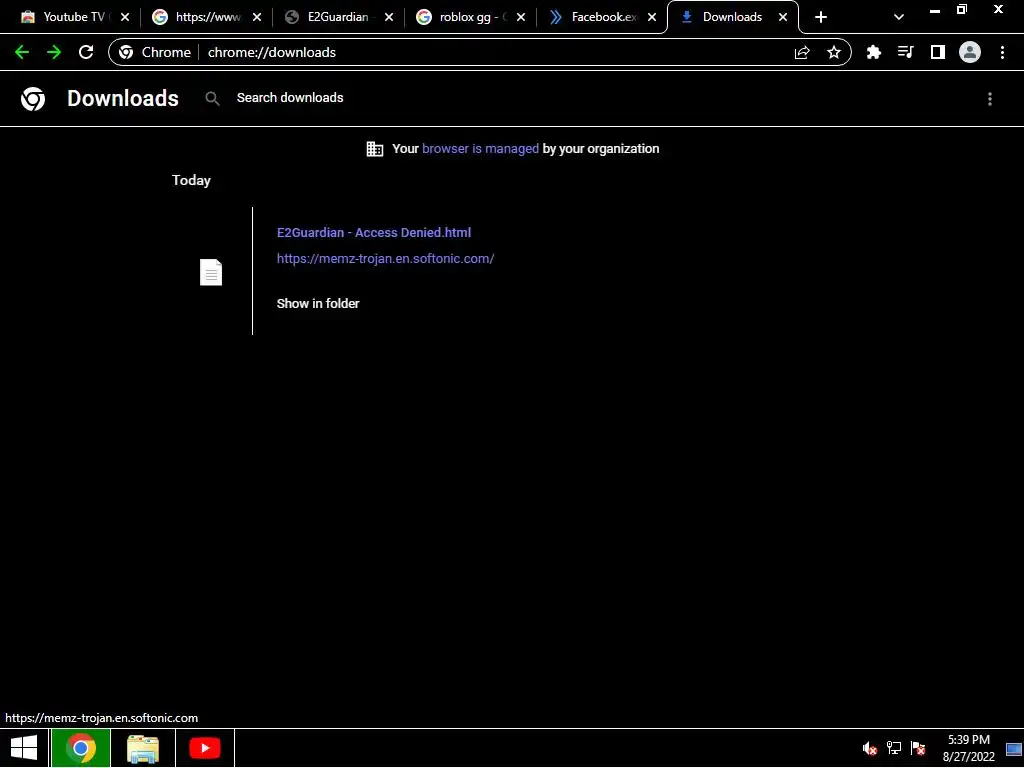Bookmark this page with the star icon
This screenshot has height=768, width=1024.
834,52
